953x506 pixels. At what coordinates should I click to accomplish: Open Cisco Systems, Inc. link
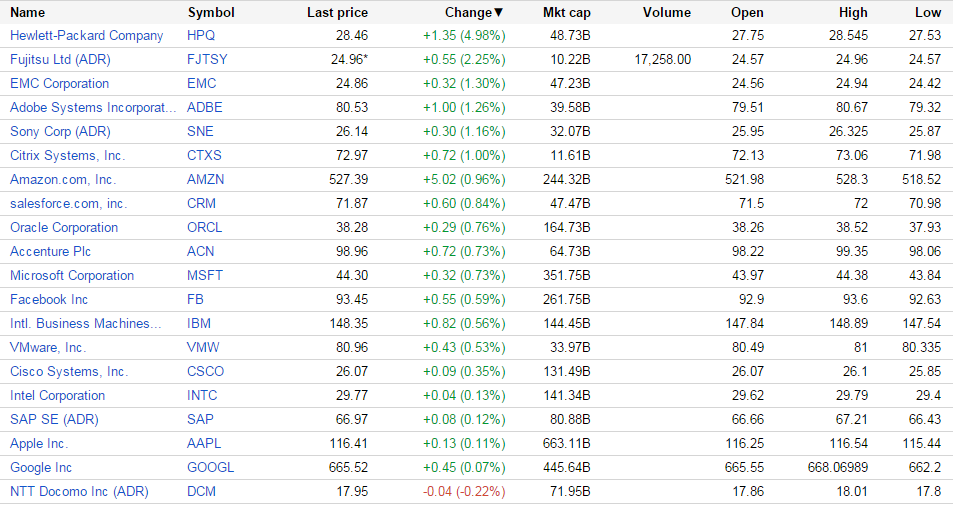pyautogui.click(x=69, y=372)
